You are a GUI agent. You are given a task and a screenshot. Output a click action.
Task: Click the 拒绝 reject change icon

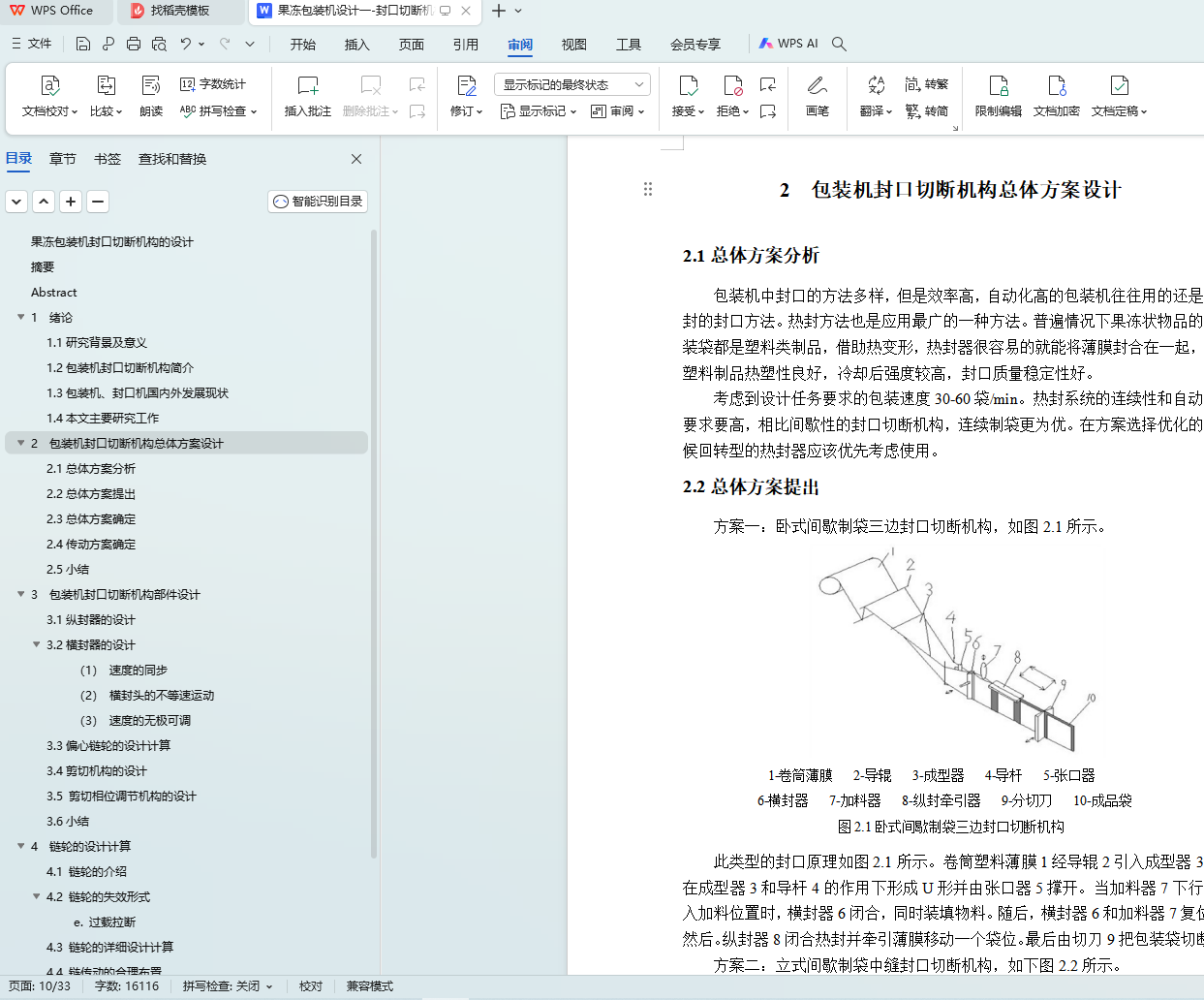click(732, 85)
